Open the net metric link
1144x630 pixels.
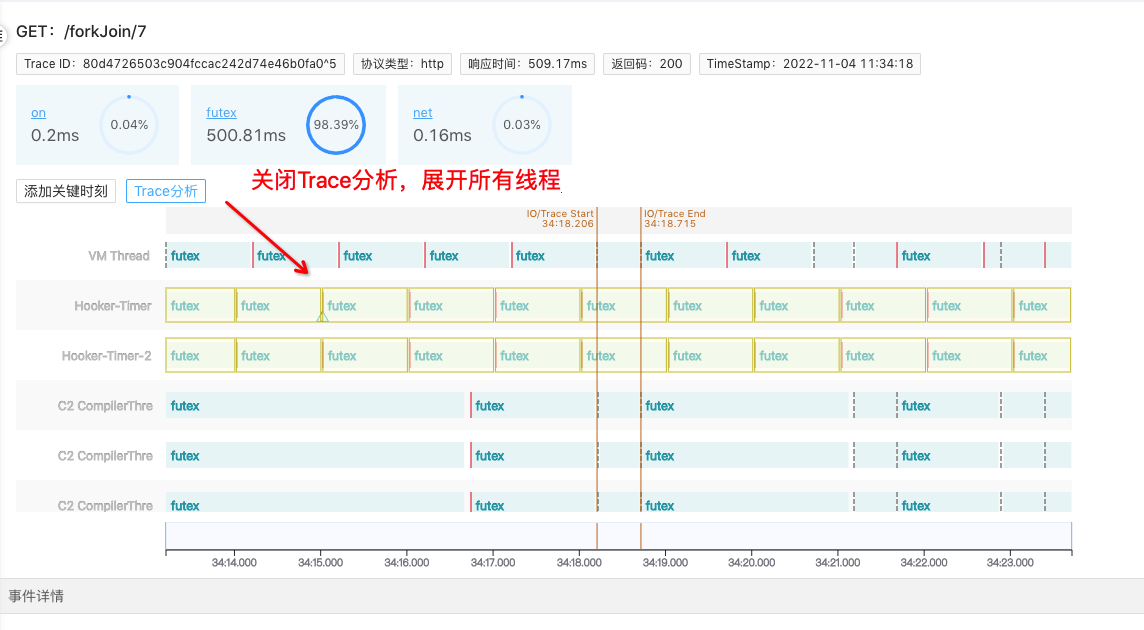point(422,113)
